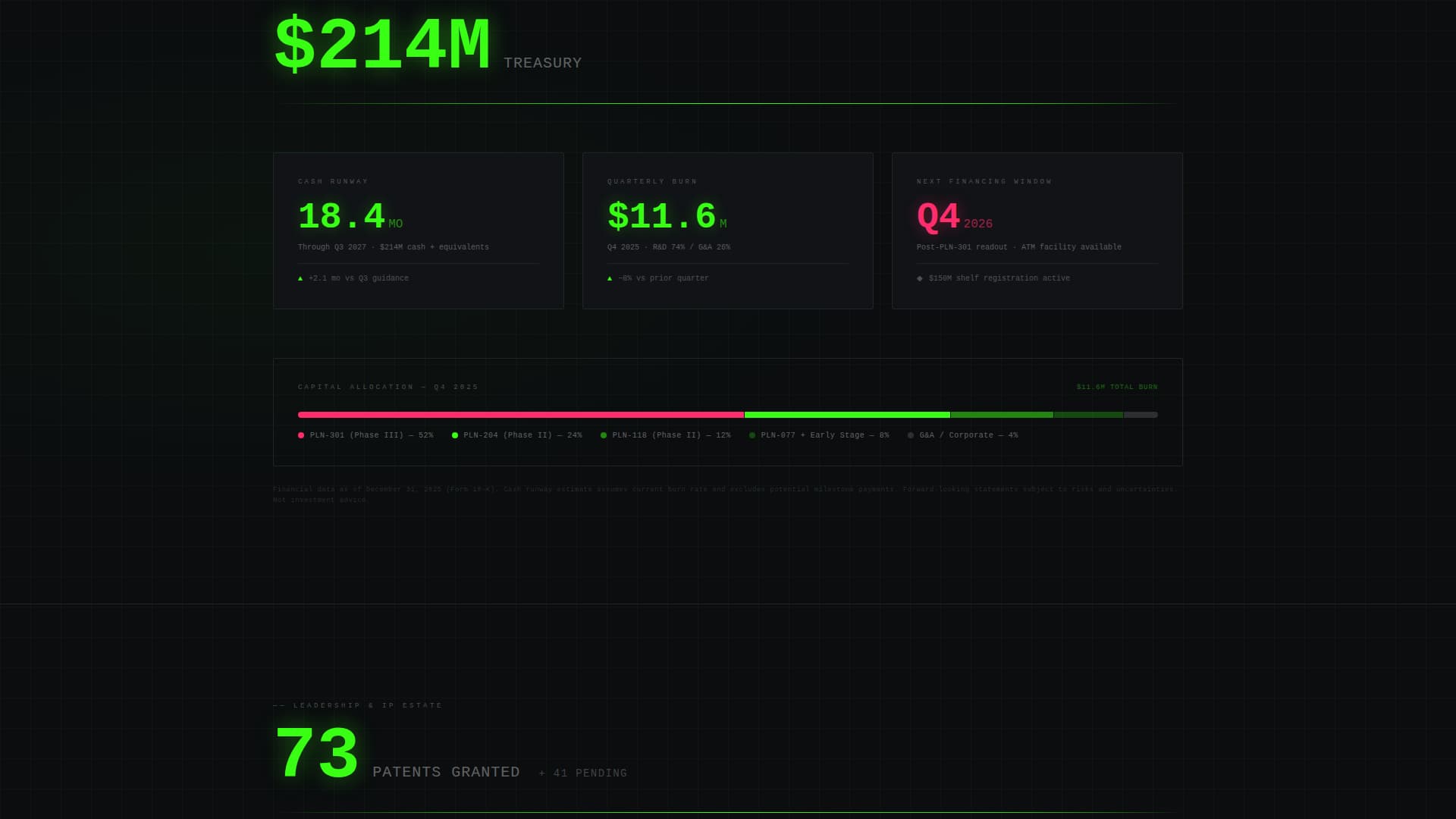Click 'Through Q3 2027 · $214M cash + equivalents'
The width and height of the screenshot is (1456, 819).
coord(394,247)
